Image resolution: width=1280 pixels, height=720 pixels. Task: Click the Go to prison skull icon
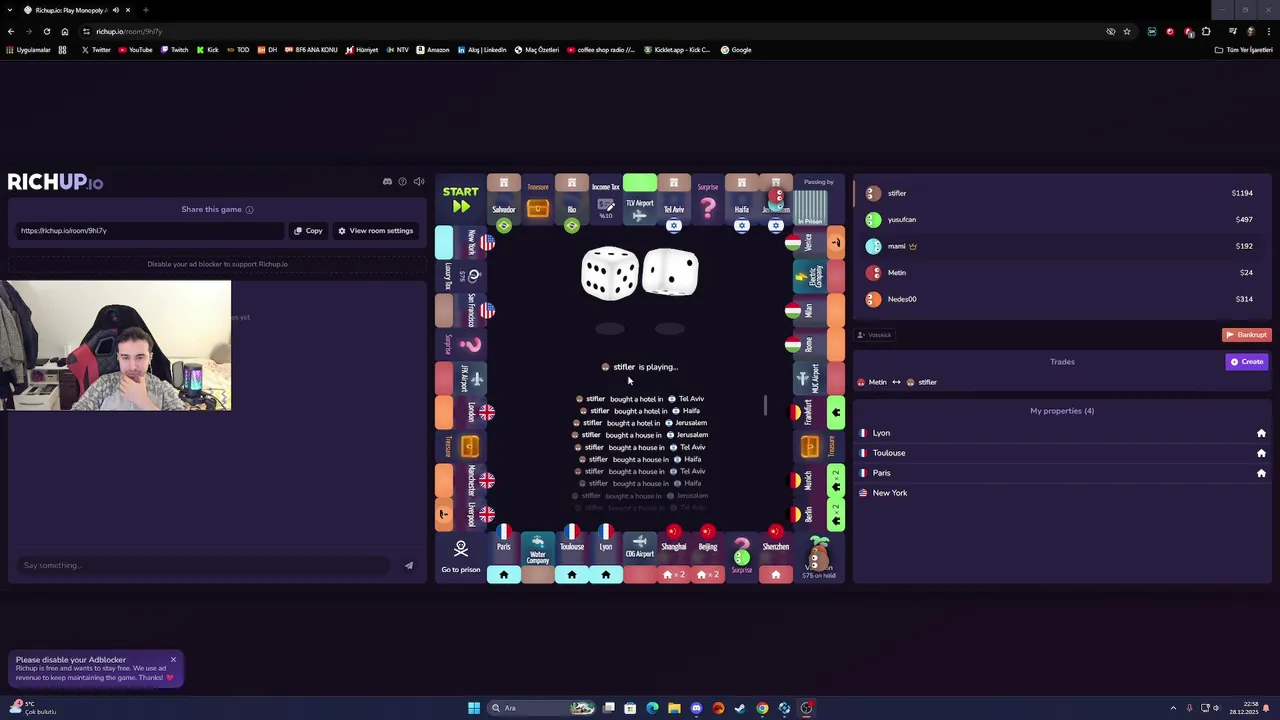coord(461,549)
